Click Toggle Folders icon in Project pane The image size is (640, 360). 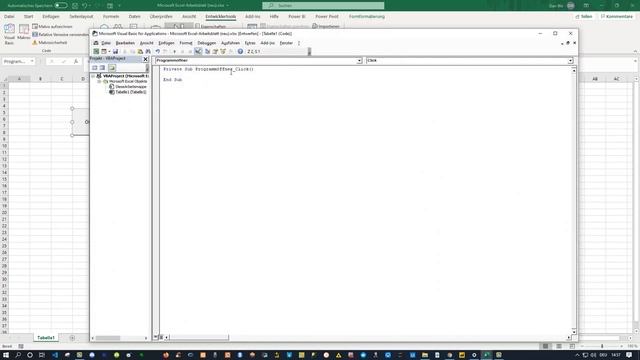112,68
